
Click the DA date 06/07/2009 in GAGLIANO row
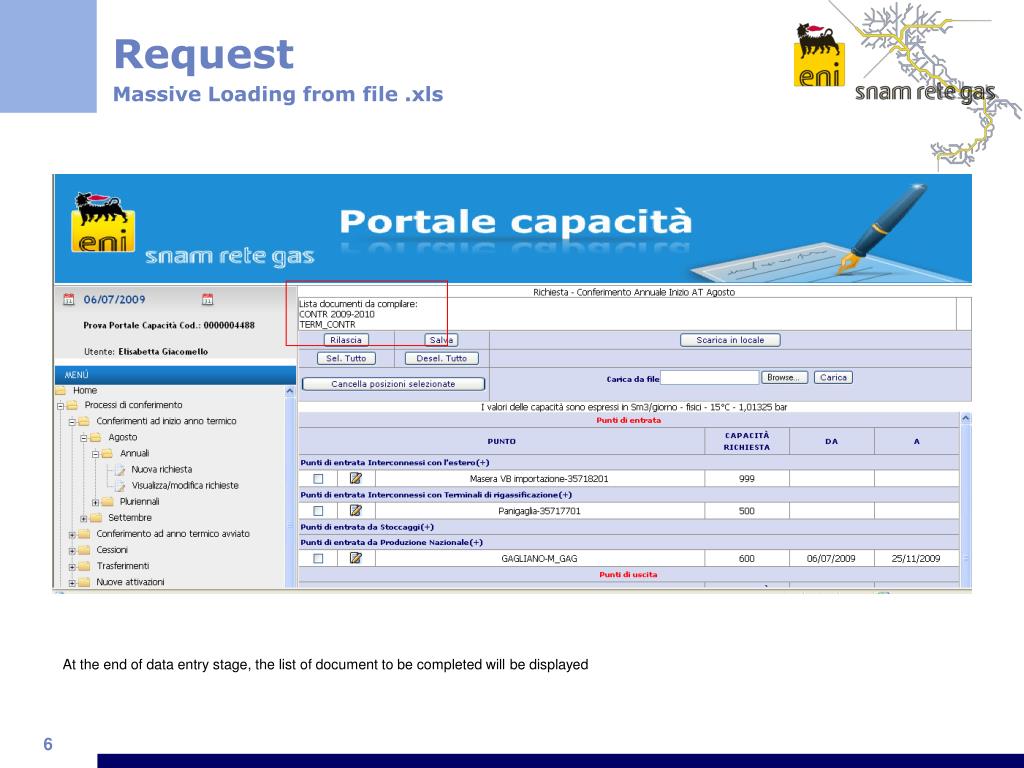click(x=831, y=558)
